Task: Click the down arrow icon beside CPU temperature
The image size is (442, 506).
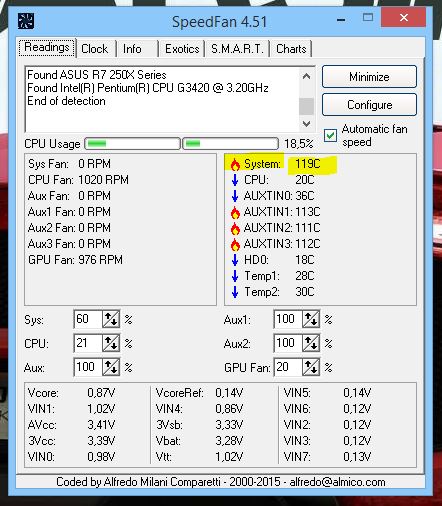Action: [x=235, y=180]
